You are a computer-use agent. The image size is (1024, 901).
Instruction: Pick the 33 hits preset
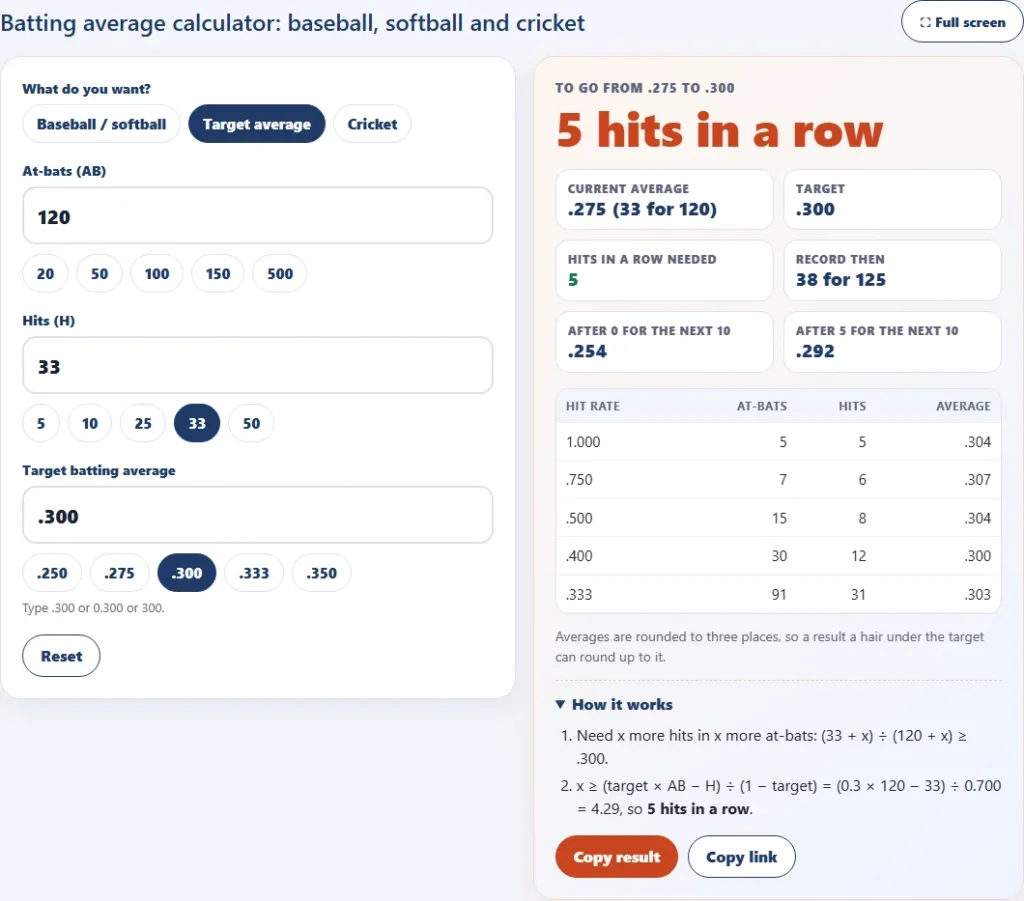pyautogui.click(x=197, y=423)
